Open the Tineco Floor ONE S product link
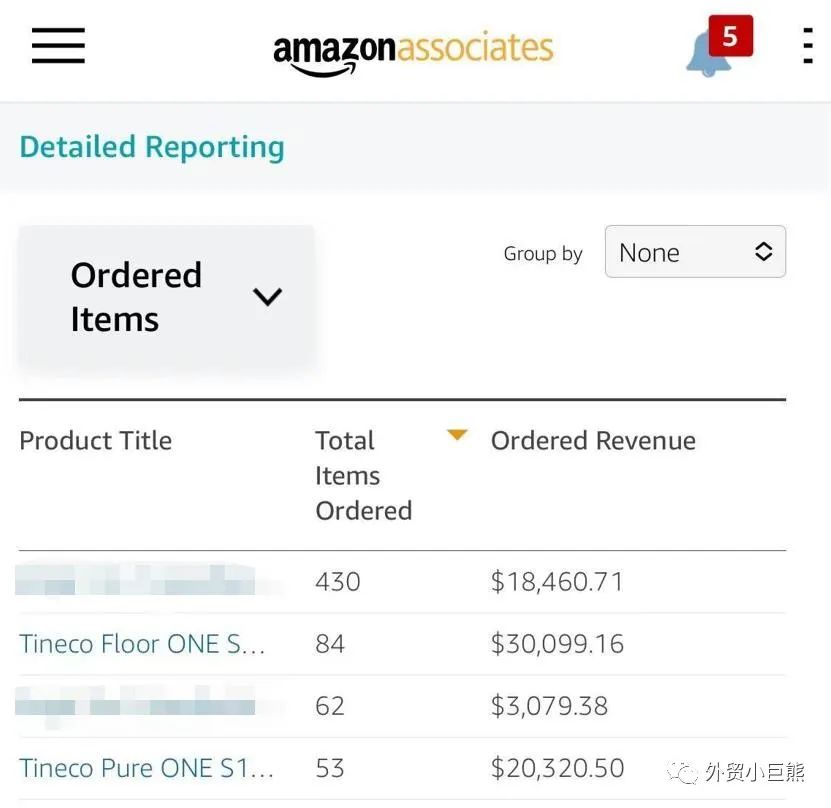Image resolution: width=831 pixels, height=808 pixels. click(142, 644)
